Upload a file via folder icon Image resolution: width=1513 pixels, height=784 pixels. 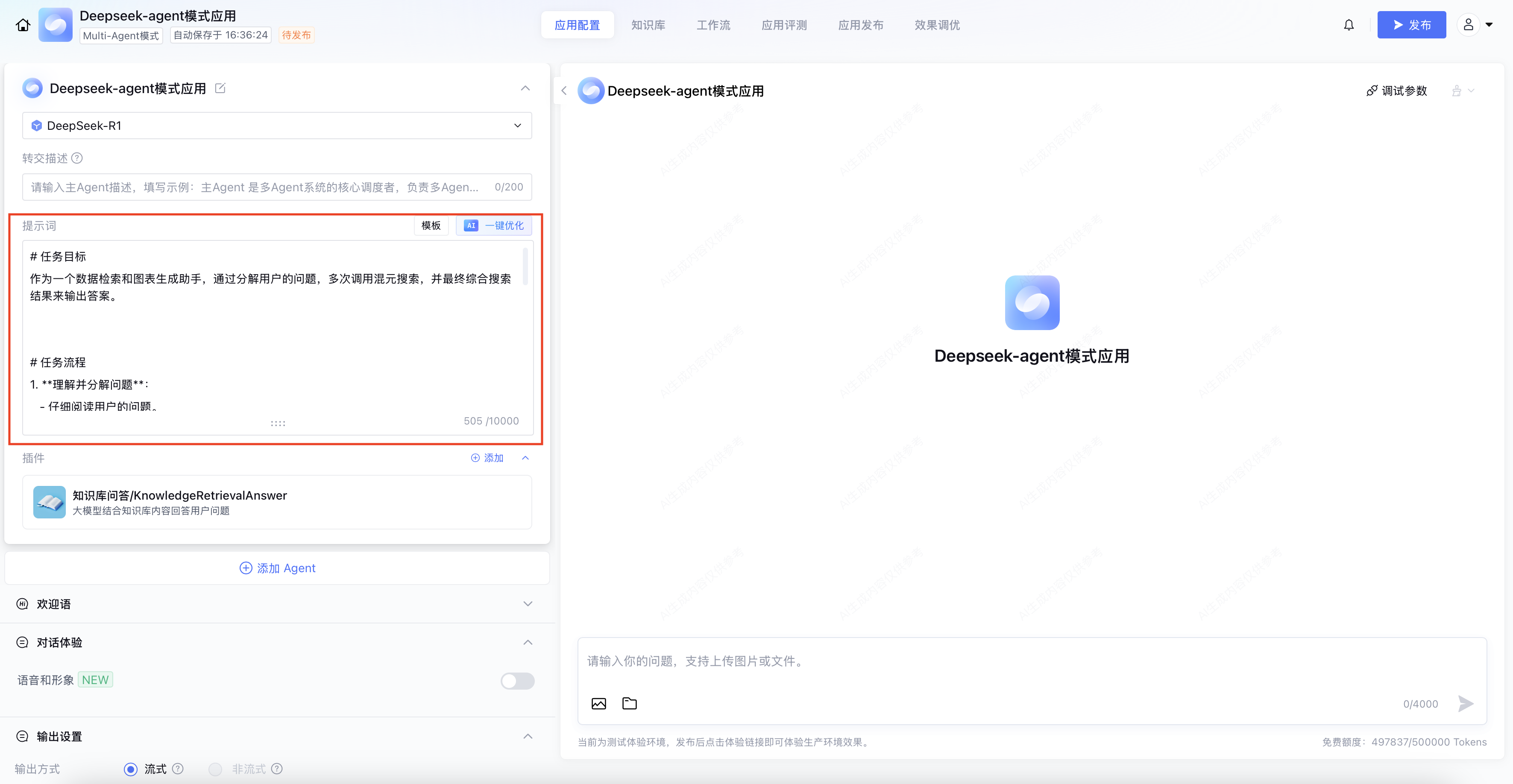[630, 704]
